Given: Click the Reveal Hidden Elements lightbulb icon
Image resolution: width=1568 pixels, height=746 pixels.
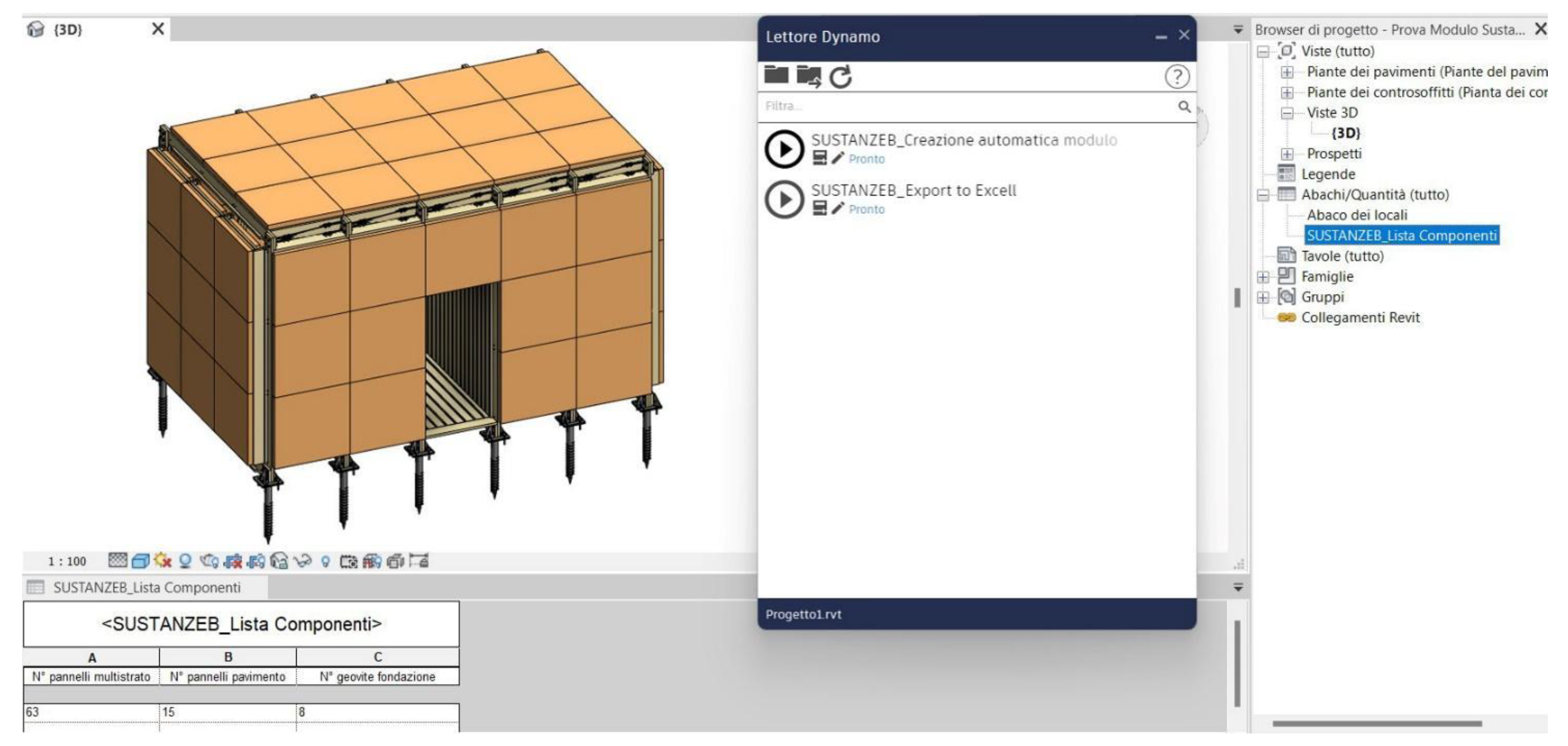Looking at the screenshot, I should 325,561.
